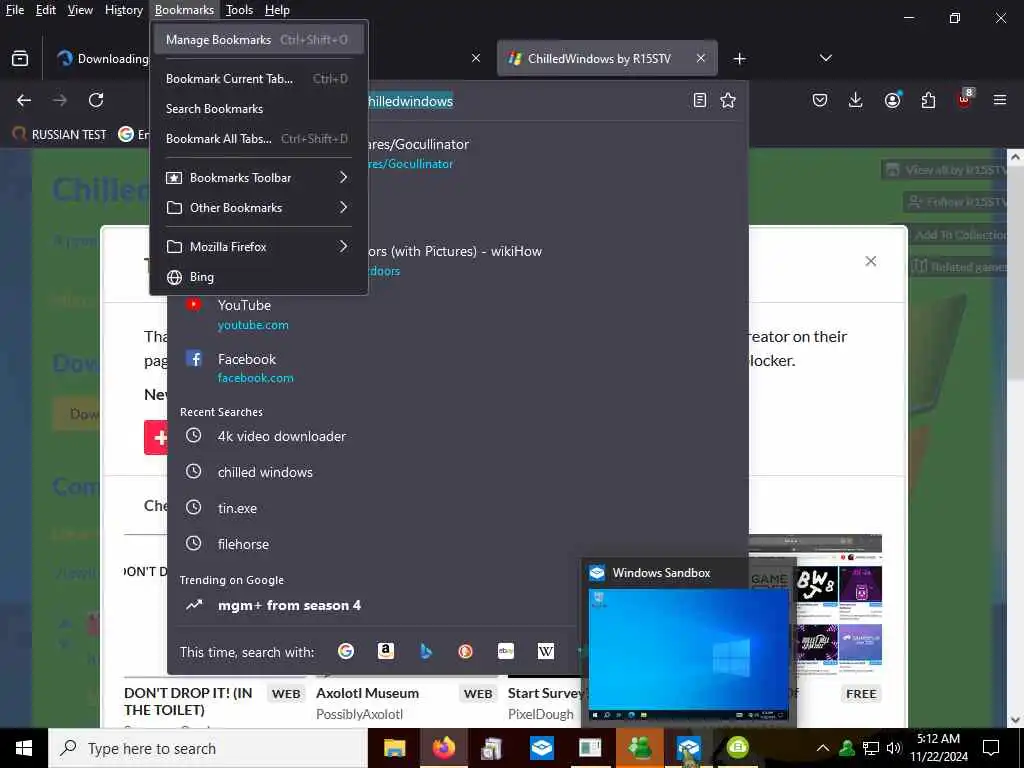Close the Downloading tab
The image size is (1024, 768).
(476, 58)
